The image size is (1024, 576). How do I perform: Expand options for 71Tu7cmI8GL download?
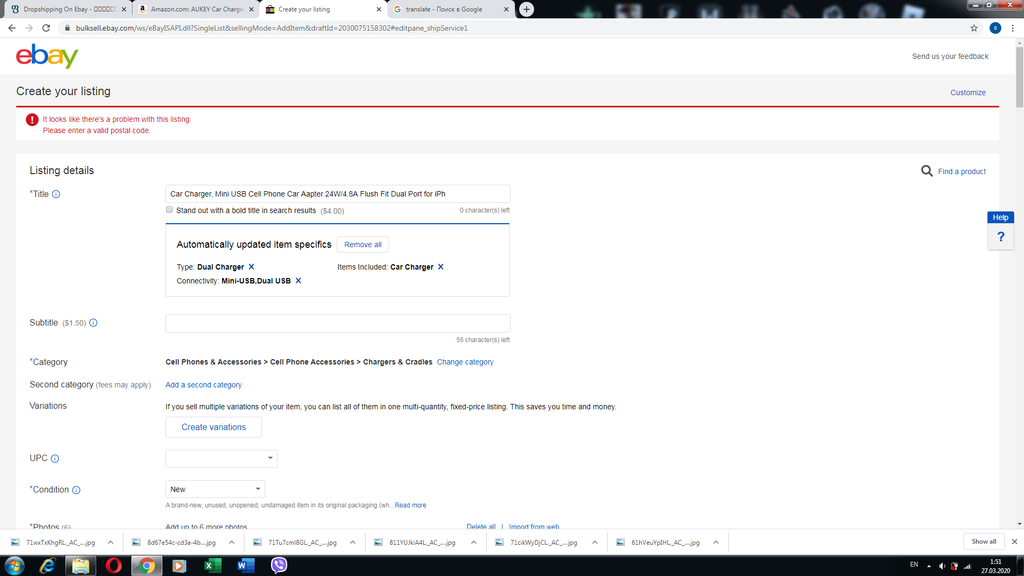pos(353,542)
